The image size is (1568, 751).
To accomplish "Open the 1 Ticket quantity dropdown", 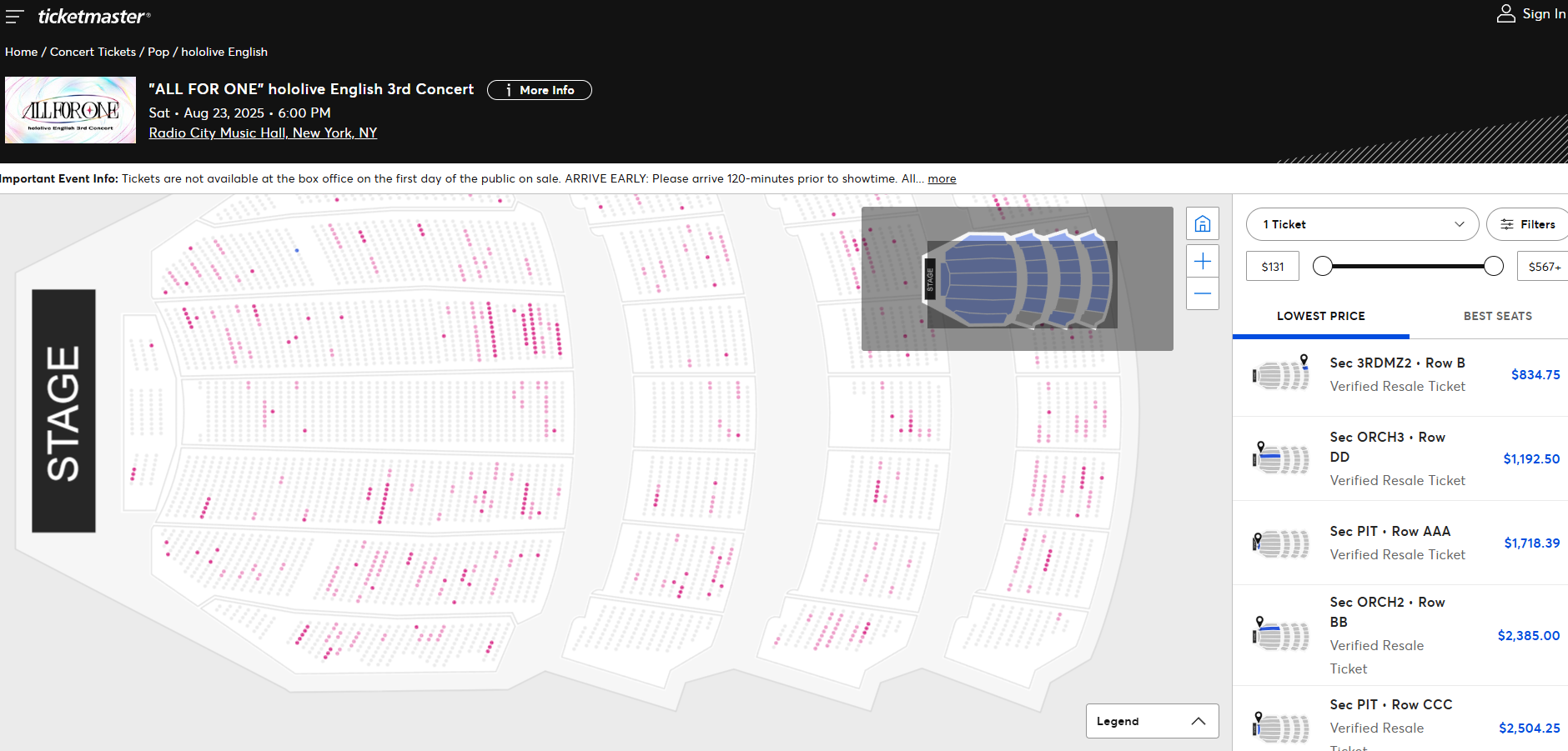I will pyautogui.click(x=1362, y=224).
